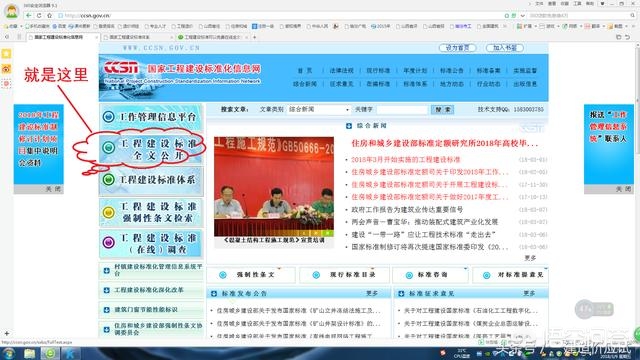Image resolution: width=640 pixels, height=360 pixels.
Task: Open the 地方动态 navigation item
Action: tap(452, 84)
